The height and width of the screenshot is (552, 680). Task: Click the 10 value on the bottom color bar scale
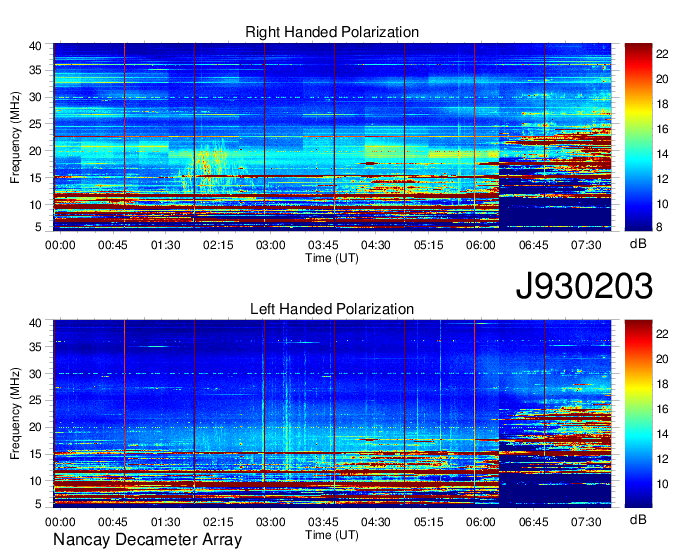tap(662, 484)
